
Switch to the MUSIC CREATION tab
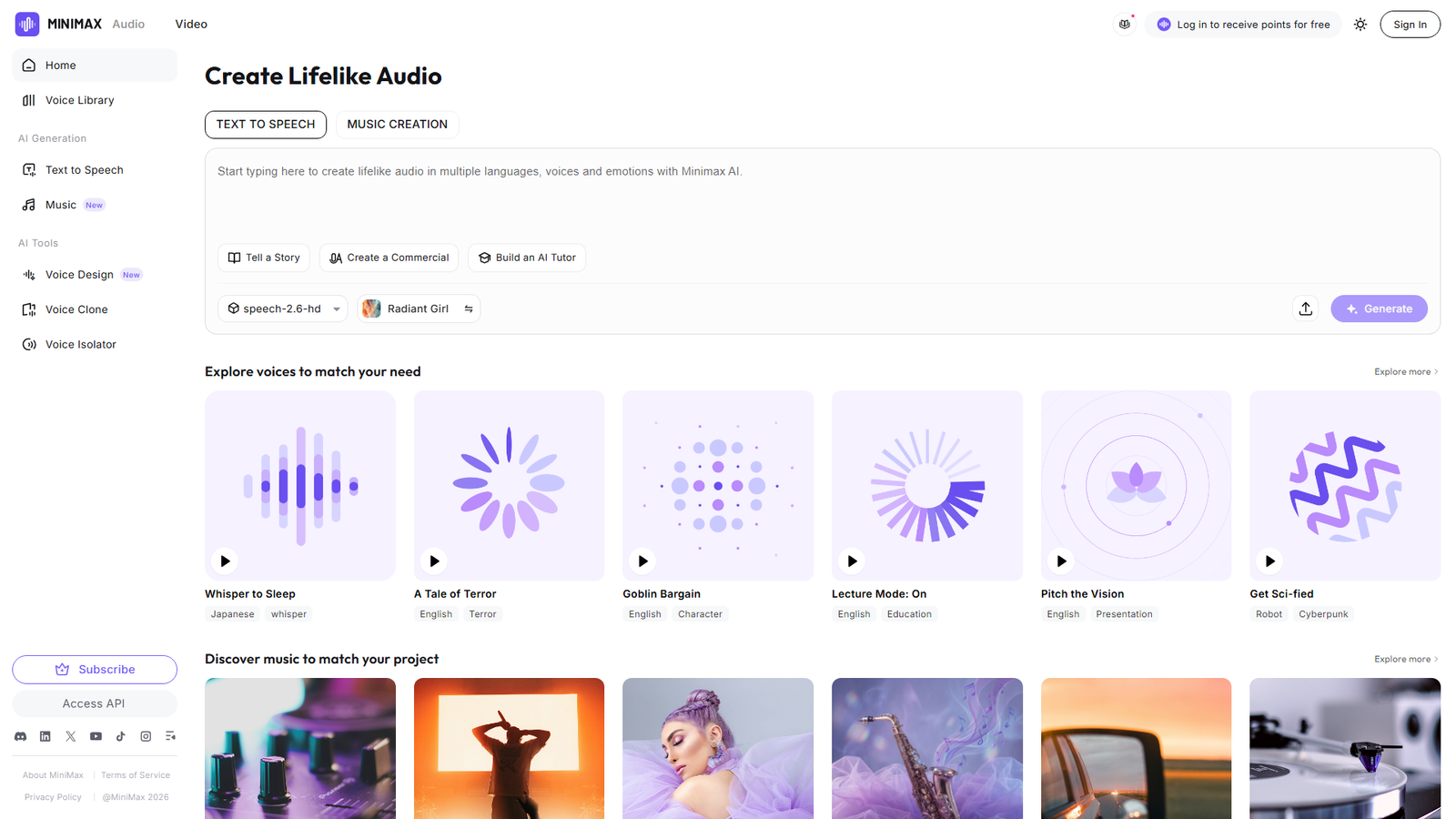(x=397, y=124)
